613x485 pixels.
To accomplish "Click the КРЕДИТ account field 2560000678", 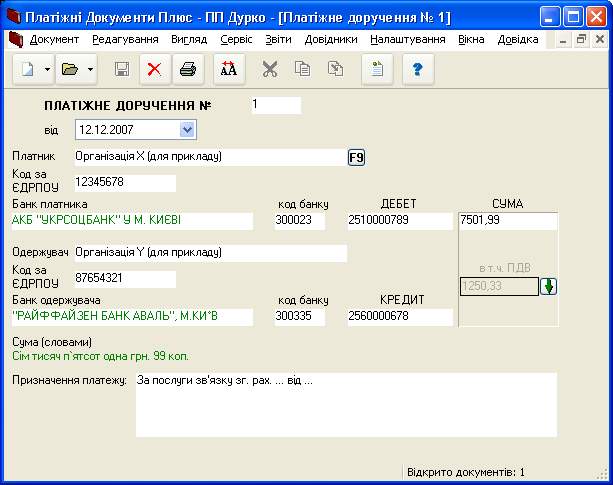I will click(x=400, y=317).
